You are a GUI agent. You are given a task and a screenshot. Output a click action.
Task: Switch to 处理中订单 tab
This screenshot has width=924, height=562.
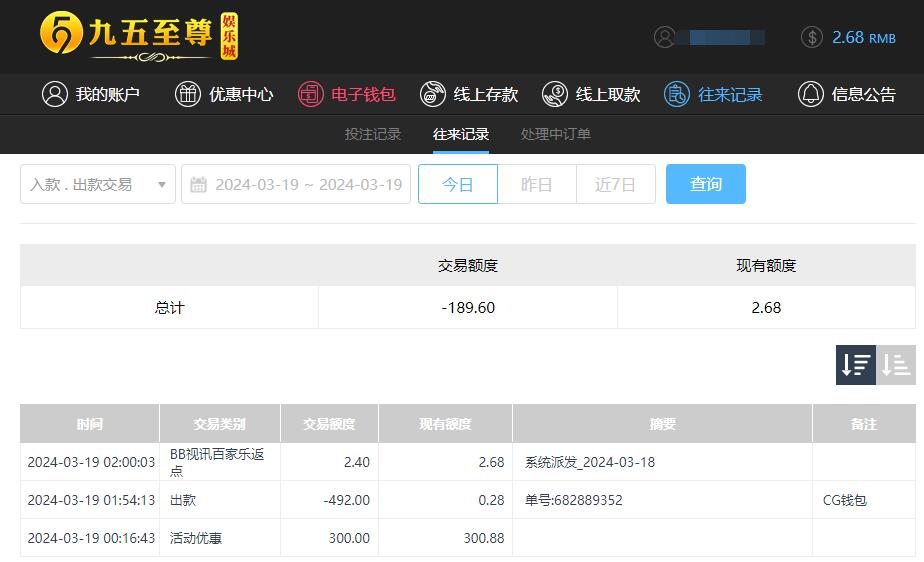tap(556, 134)
